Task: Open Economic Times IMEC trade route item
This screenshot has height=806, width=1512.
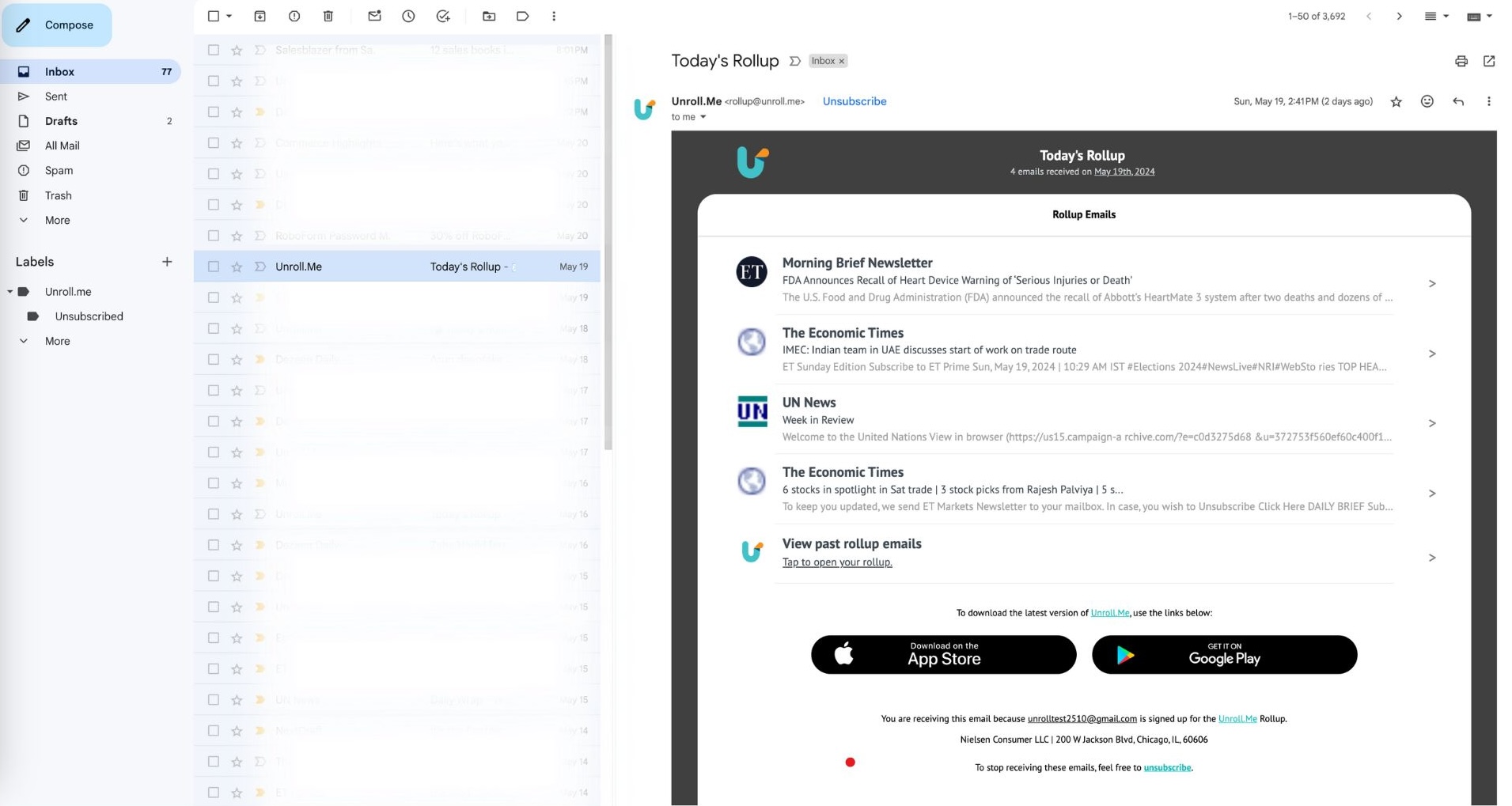Action: pos(1084,350)
